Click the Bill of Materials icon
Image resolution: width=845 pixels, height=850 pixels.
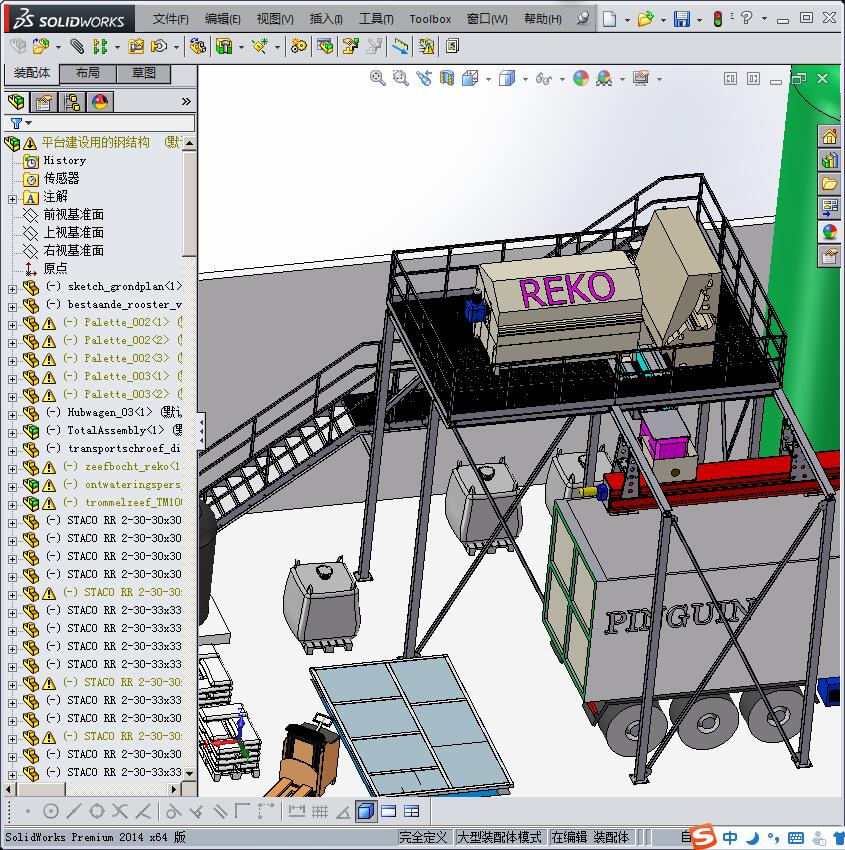coord(325,46)
